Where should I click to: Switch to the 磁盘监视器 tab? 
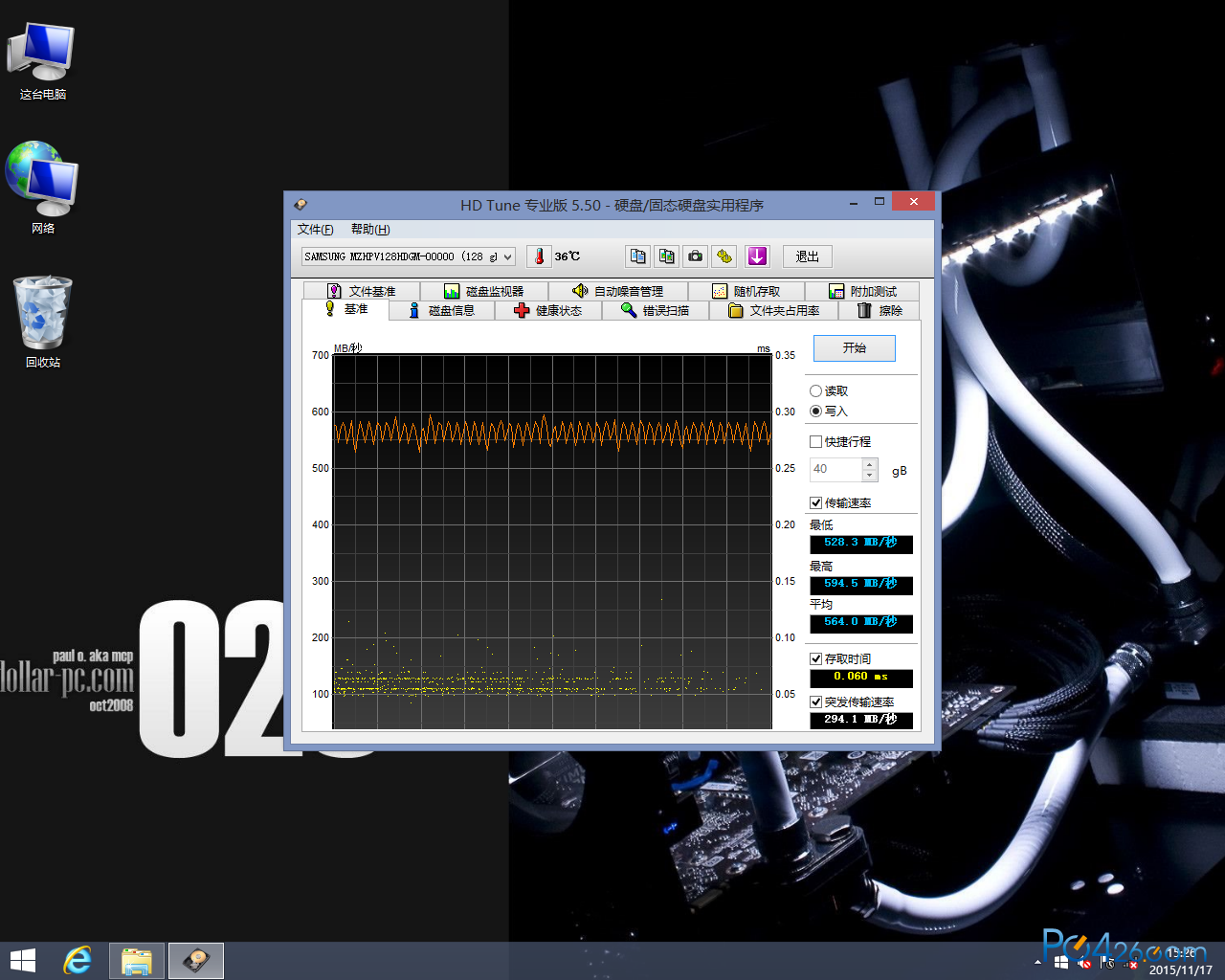(483, 291)
